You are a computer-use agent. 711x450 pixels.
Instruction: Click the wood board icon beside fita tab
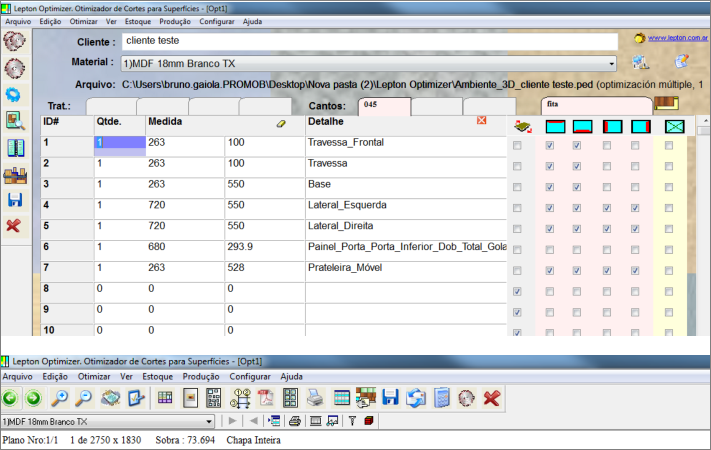[666, 103]
